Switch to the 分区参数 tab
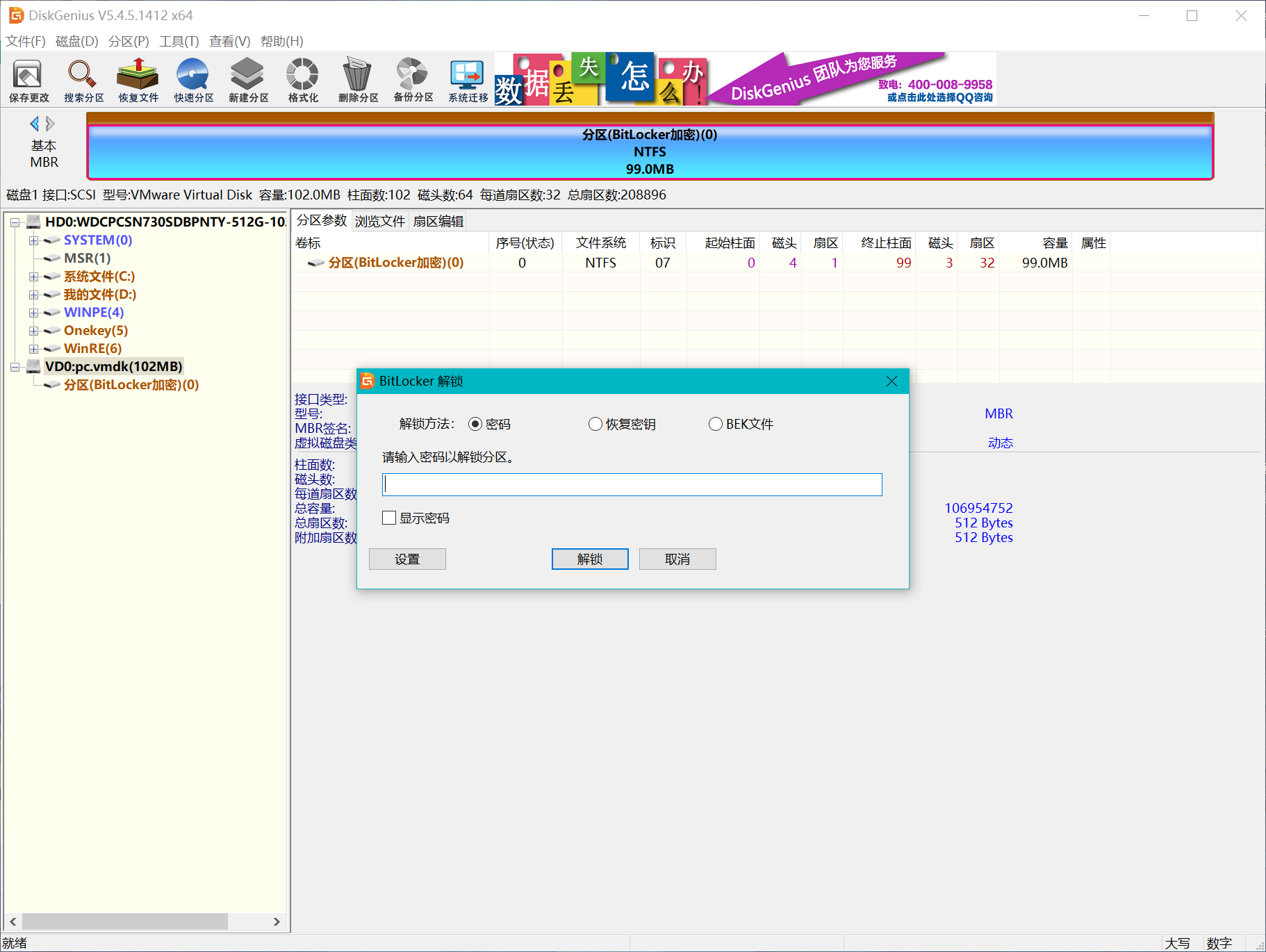This screenshot has height=952, width=1266. (322, 220)
